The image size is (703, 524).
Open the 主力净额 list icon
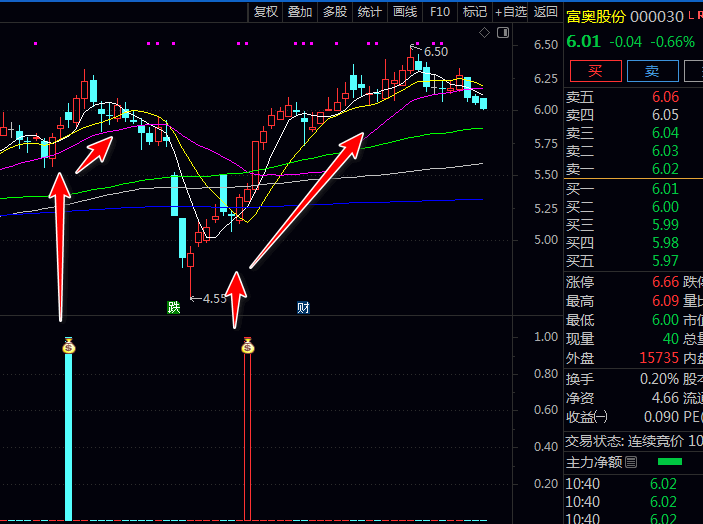(x=631, y=462)
